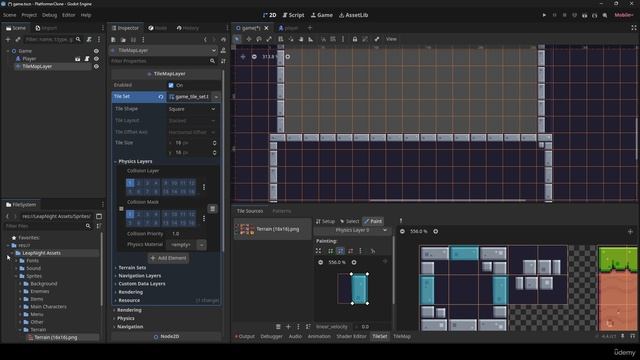
Task: Toggle lock selected node icon
Action: pos(355,39)
